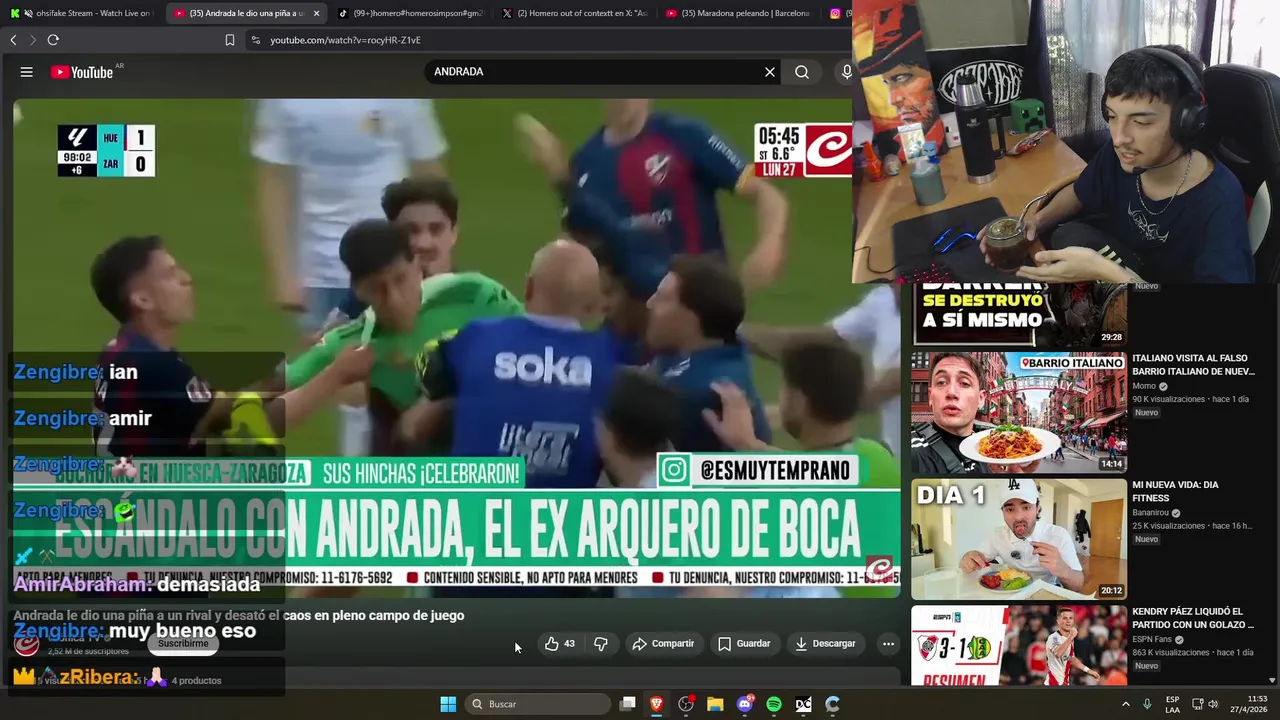
Task: Open the YouTube hamburger guide menu
Action: pyautogui.click(x=27, y=72)
